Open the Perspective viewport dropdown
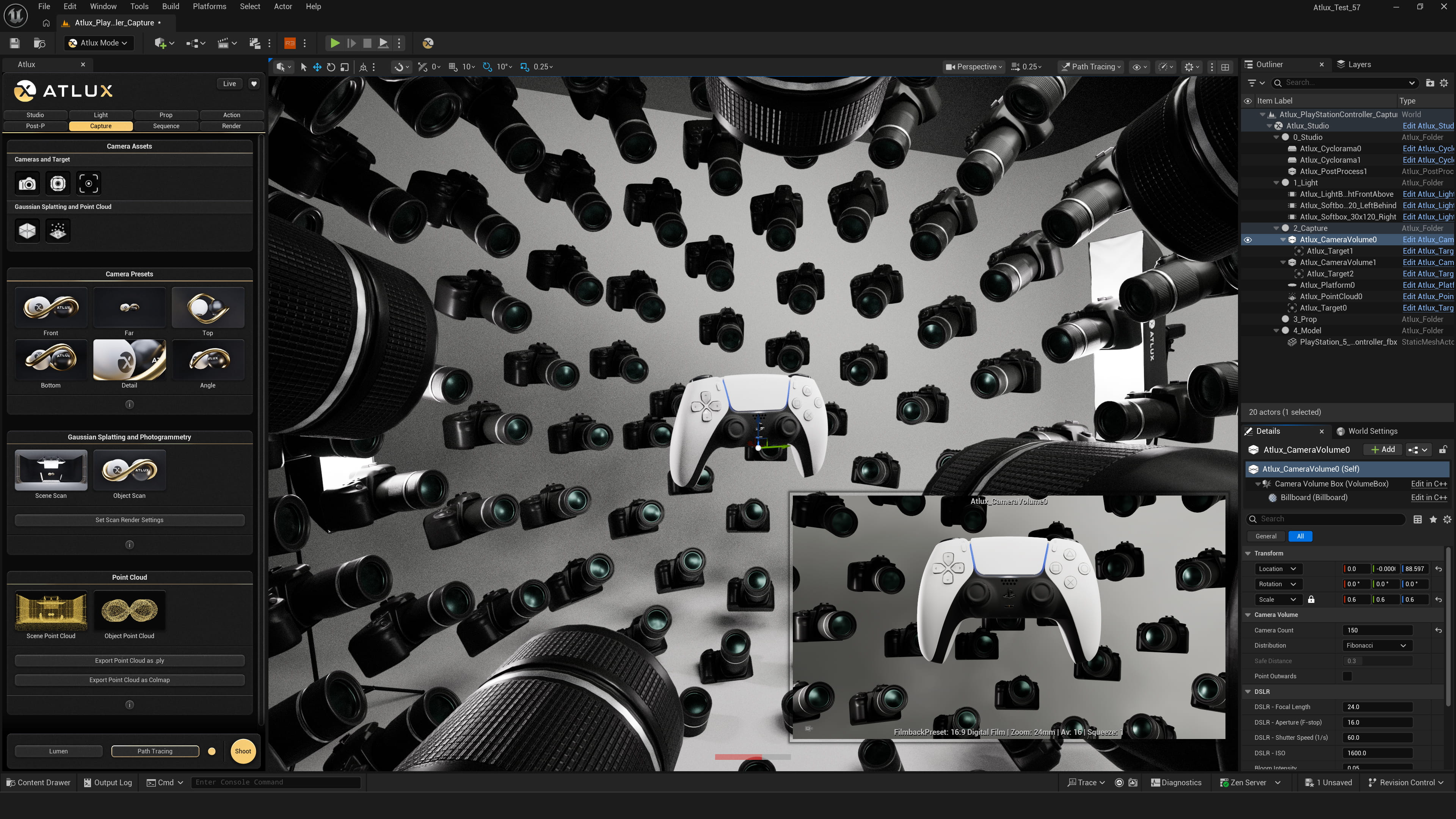The width and height of the screenshot is (1456, 819). click(x=973, y=67)
